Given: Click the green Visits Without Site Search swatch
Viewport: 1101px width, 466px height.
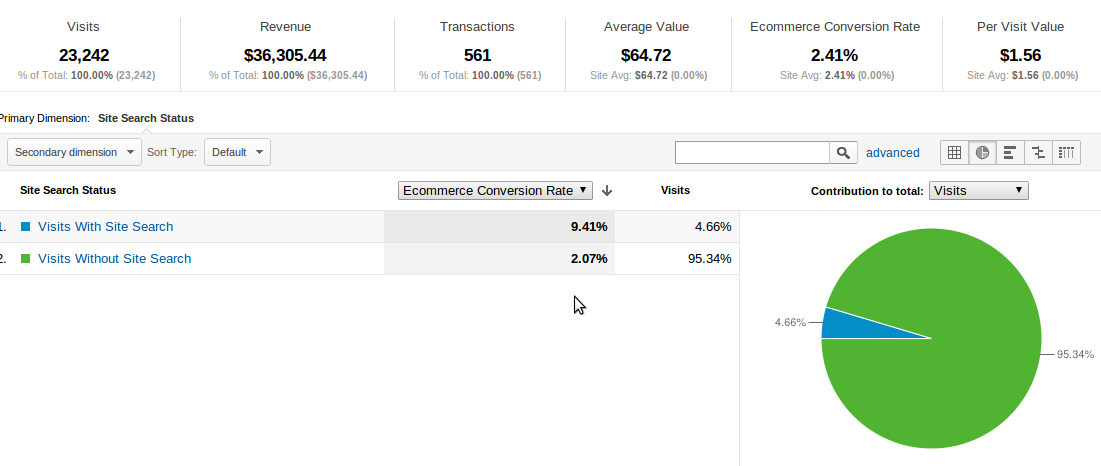Looking at the screenshot, I should (x=26, y=259).
